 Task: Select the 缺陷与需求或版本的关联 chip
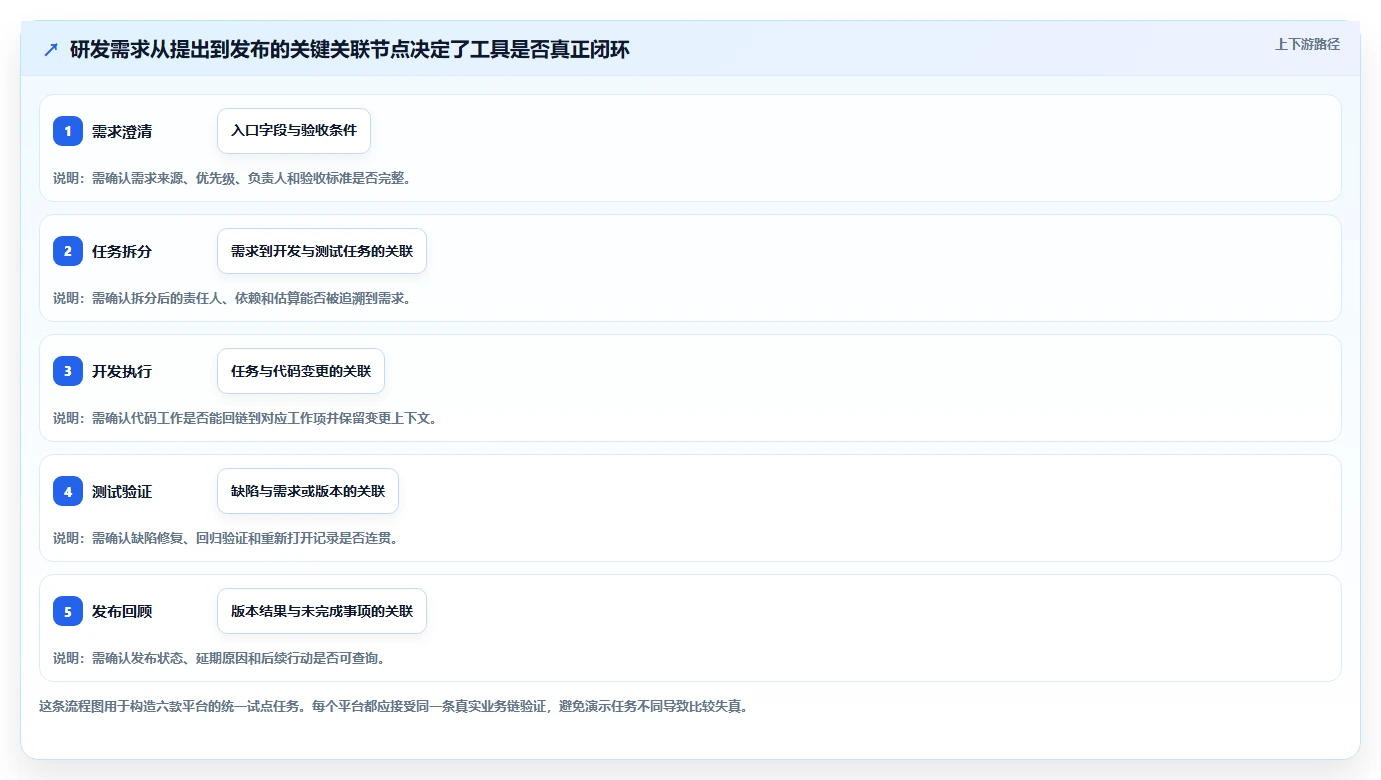click(308, 491)
